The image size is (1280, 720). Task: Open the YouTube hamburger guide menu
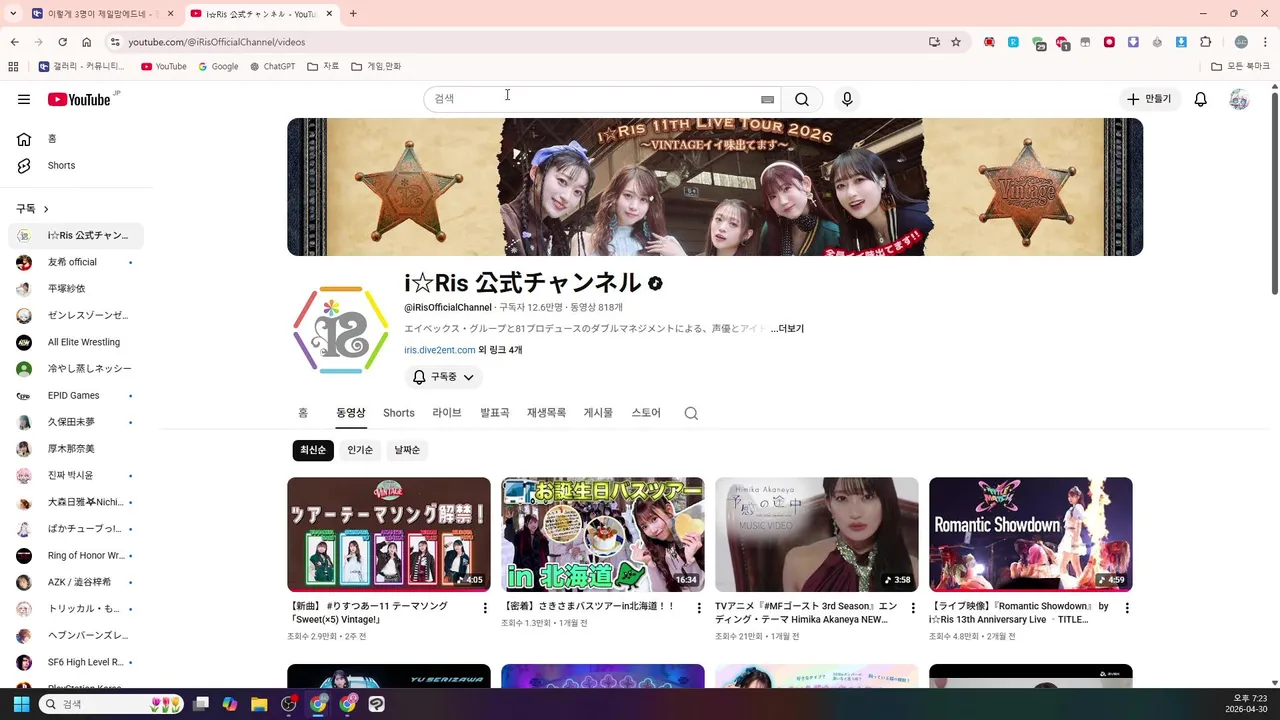pyautogui.click(x=24, y=99)
